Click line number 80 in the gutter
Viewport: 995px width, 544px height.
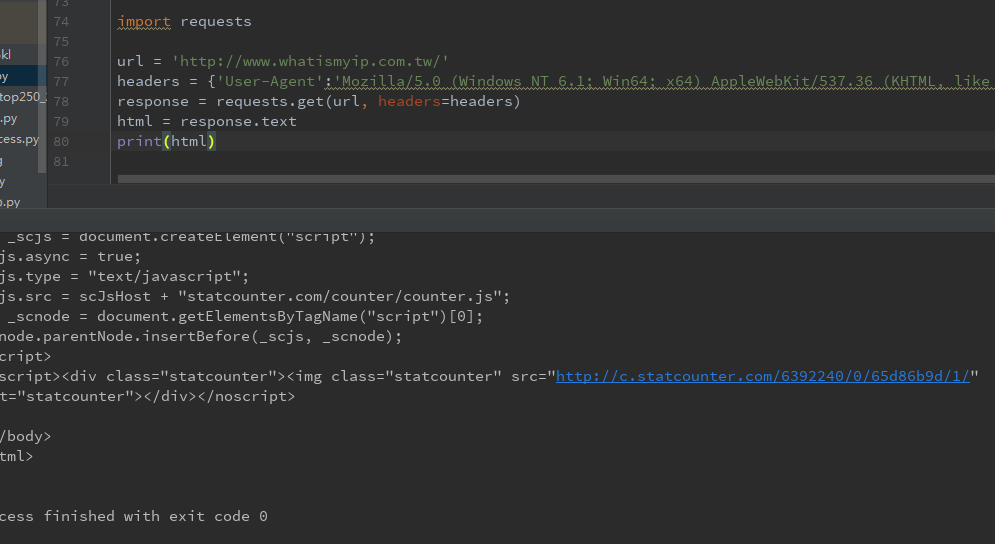pos(60,141)
